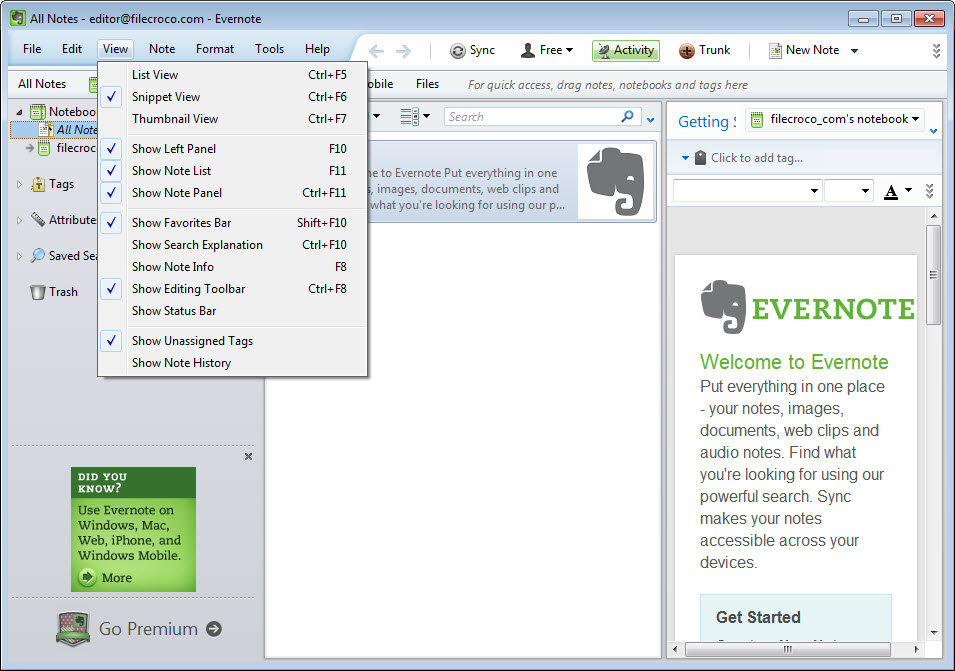Click the All Notes notebook icon in the tree

pyautogui.click(x=46, y=130)
